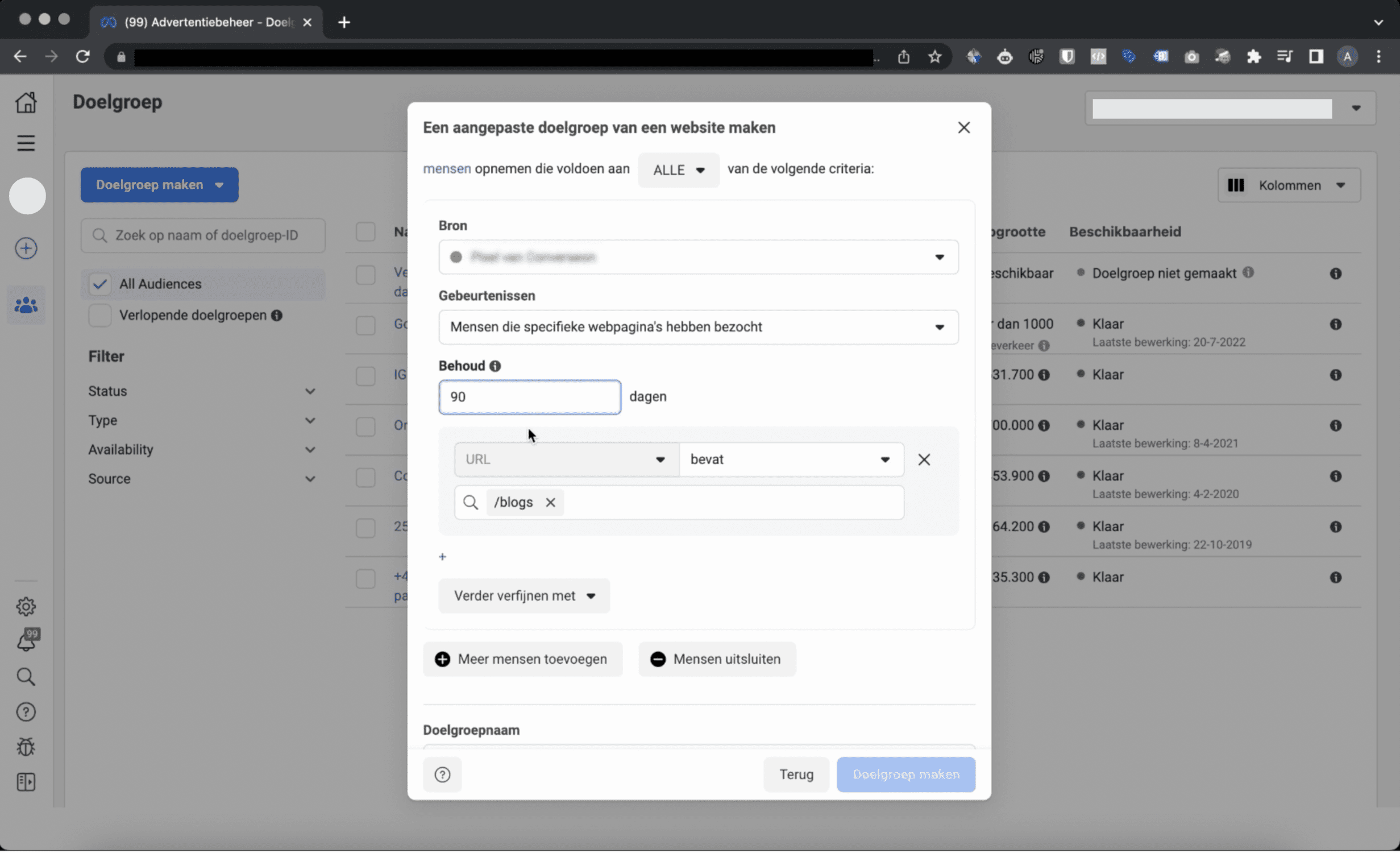The width and height of the screenshot is (1400, 853).
Task: Click the settings gear in left sidebar
Action: pyautogui.click(x=26, y=607)
